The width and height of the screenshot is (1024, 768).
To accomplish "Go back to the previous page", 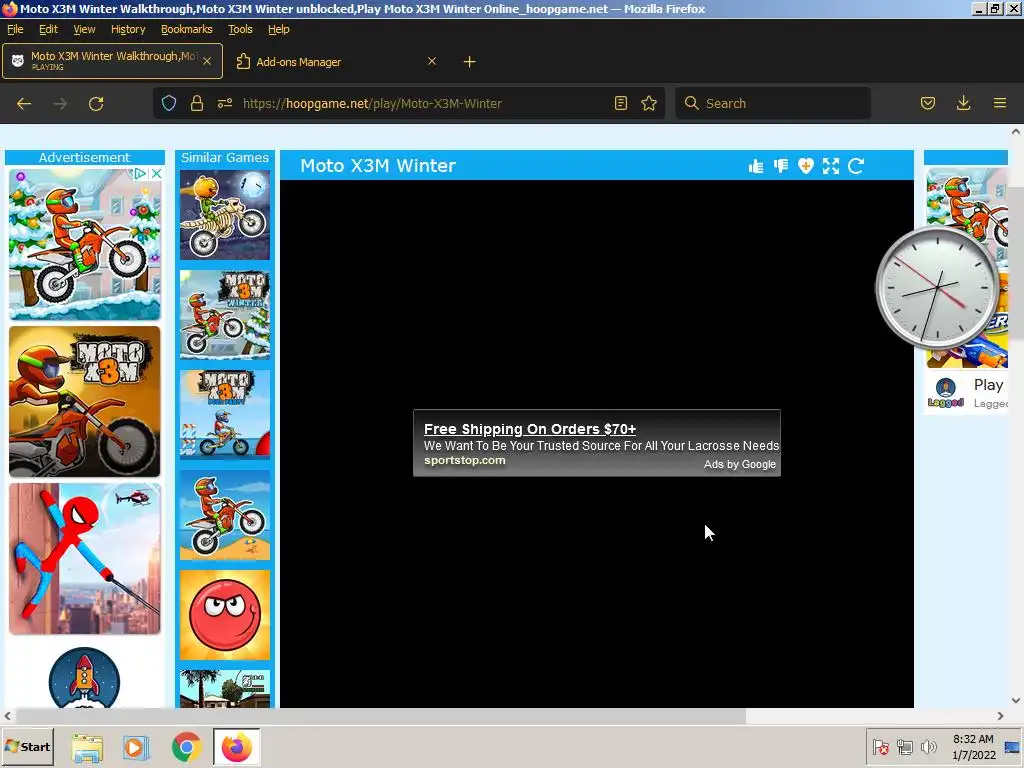I will click(24, 104).
